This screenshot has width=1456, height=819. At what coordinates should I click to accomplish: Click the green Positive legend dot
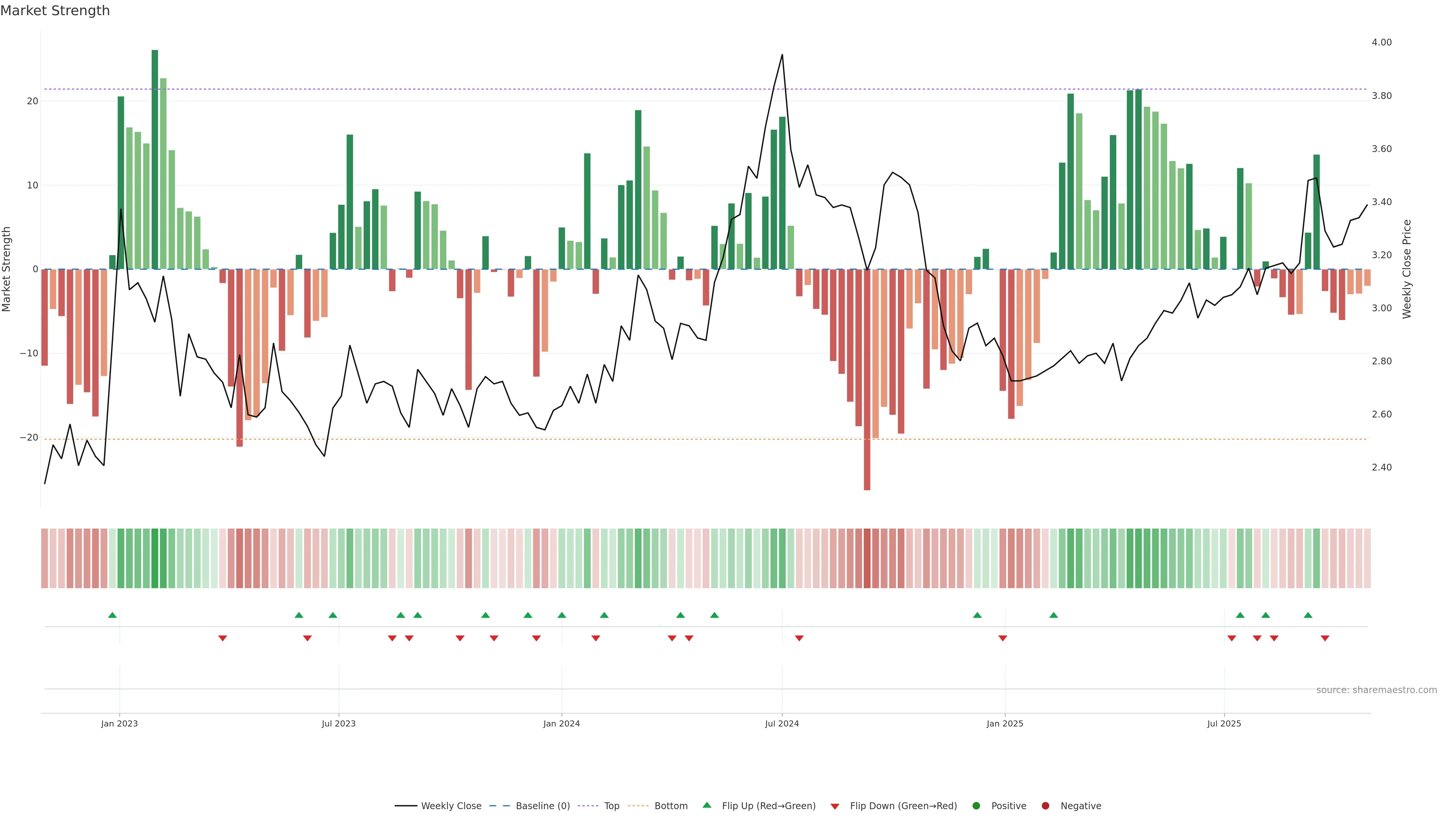(x=976, y=806)
